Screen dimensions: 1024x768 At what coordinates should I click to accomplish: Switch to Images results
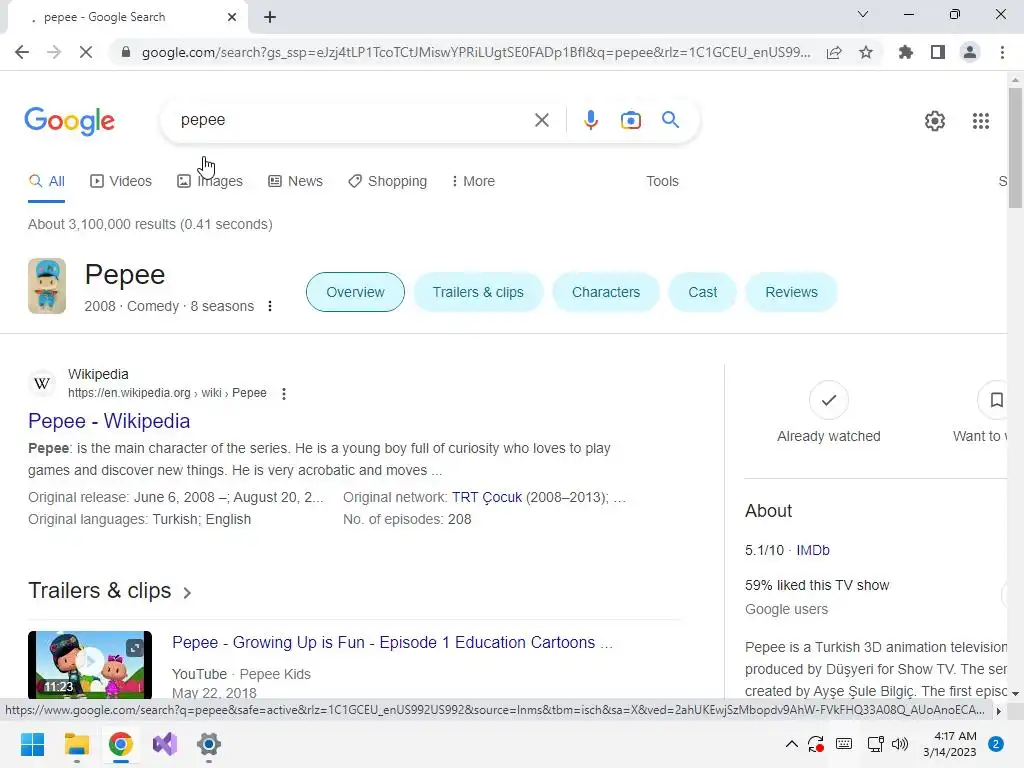coord(210,182)
